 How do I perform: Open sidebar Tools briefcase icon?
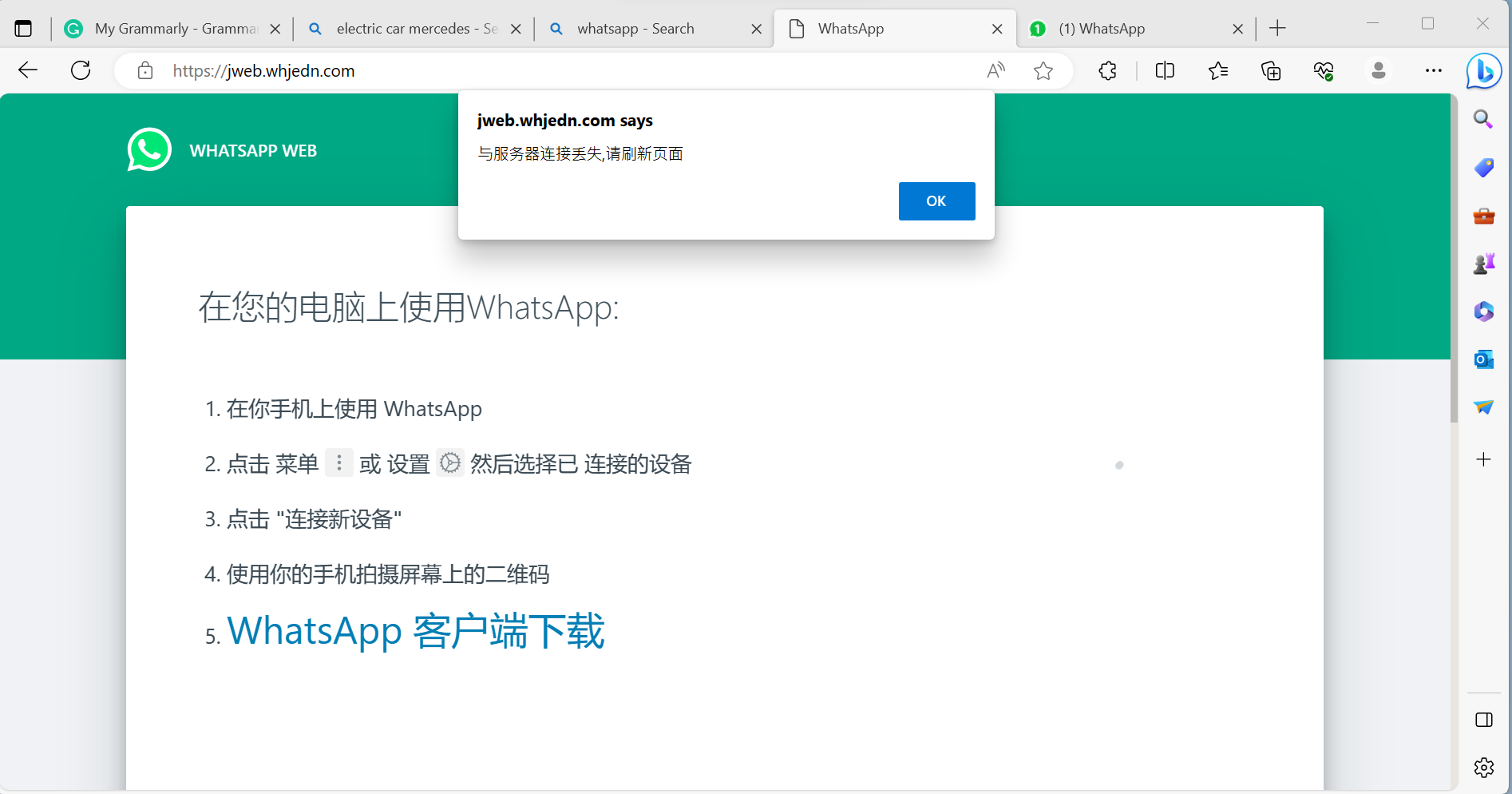click(x=1483, y=216)
